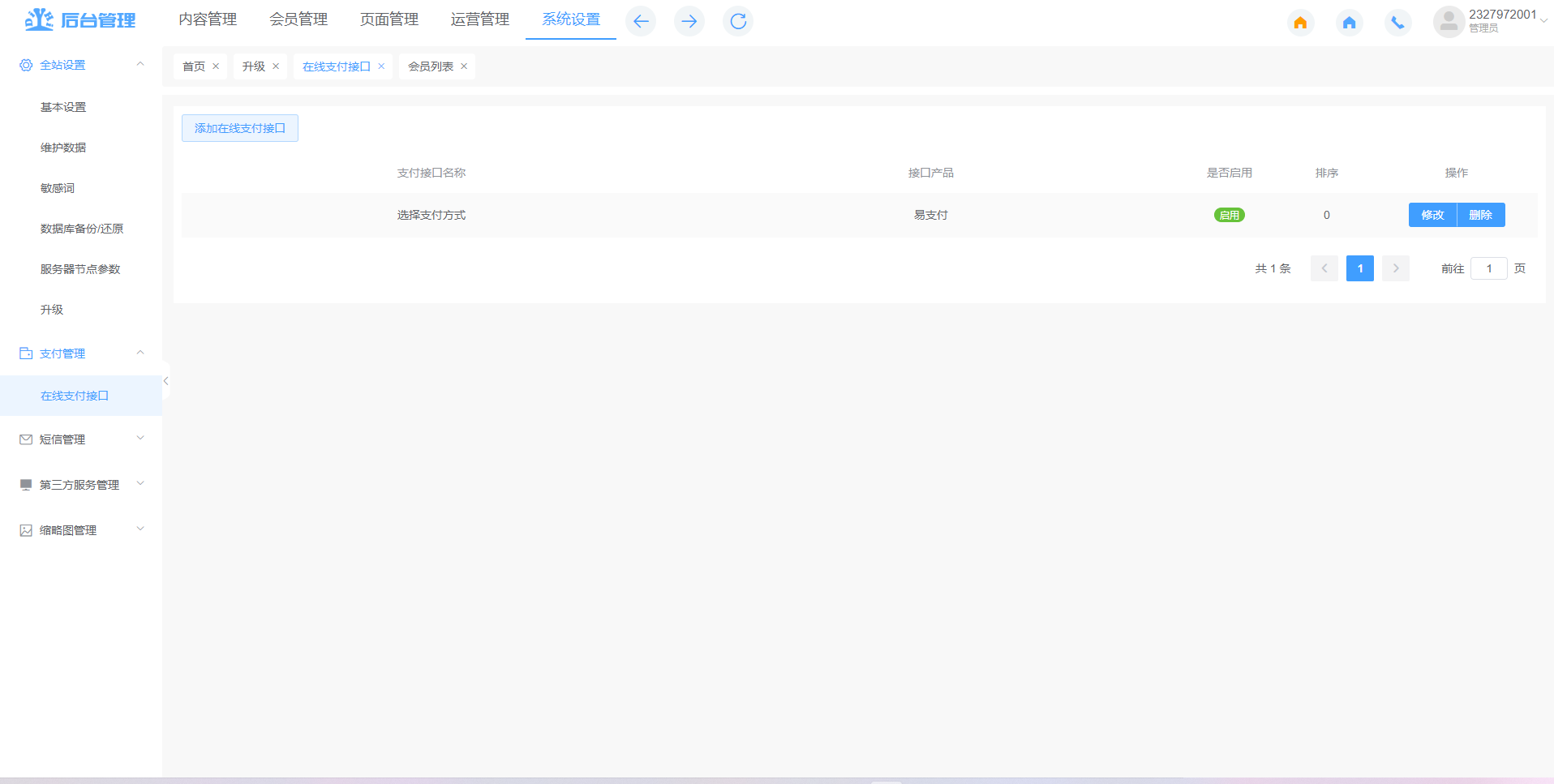
Task: Go to the previous page arrow
Action: (x=1324, y=268)
